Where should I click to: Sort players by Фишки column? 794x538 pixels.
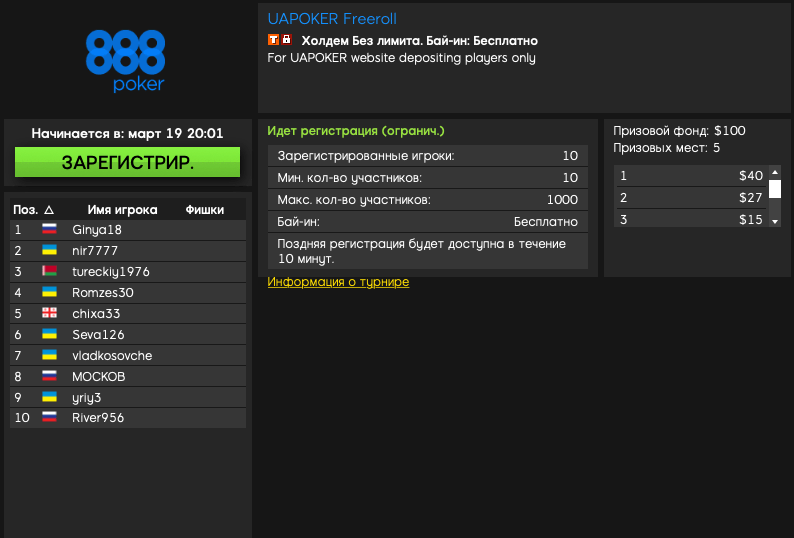click(x=205, y=210)
